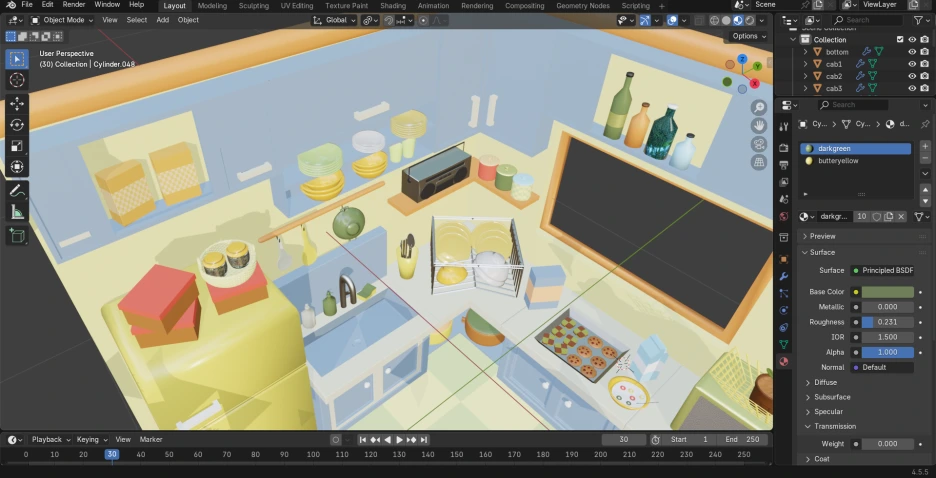Toggle fake user shield for material
The image size is (936, 478).
pyautogui.click(x=877, y=217)
